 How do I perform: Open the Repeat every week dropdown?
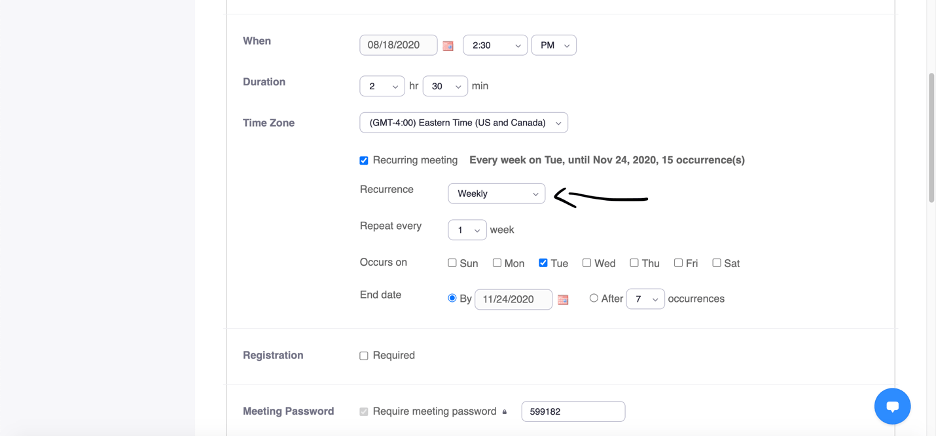tap(467, 230)
